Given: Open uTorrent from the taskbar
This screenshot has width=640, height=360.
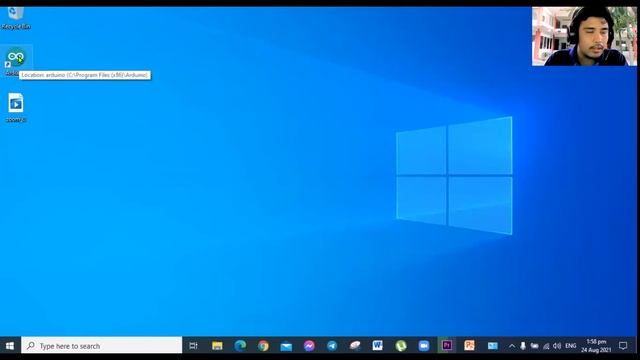Looking at the screenshot, I should 401,346.
